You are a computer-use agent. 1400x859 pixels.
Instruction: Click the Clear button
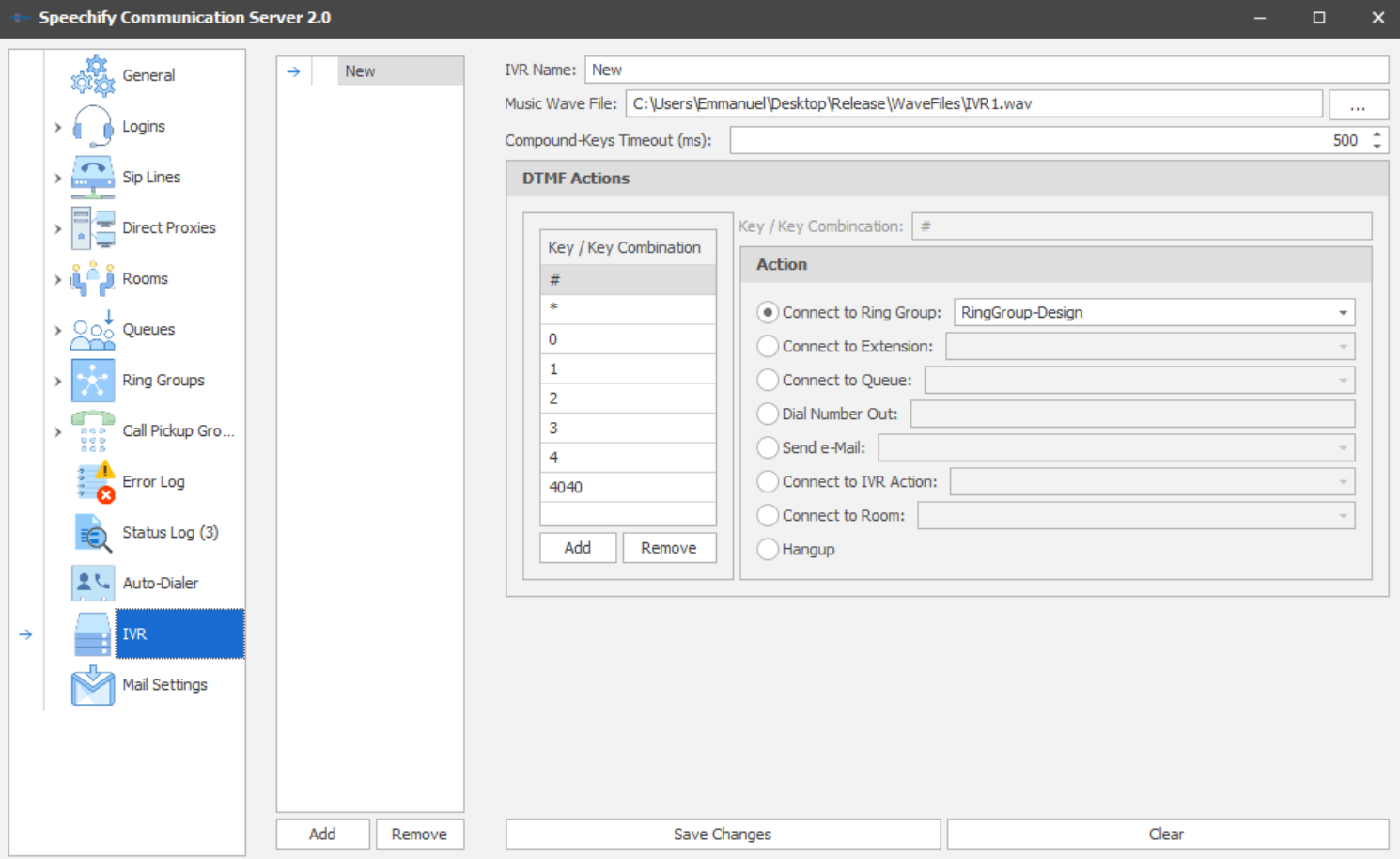(x=1167, y=834)
